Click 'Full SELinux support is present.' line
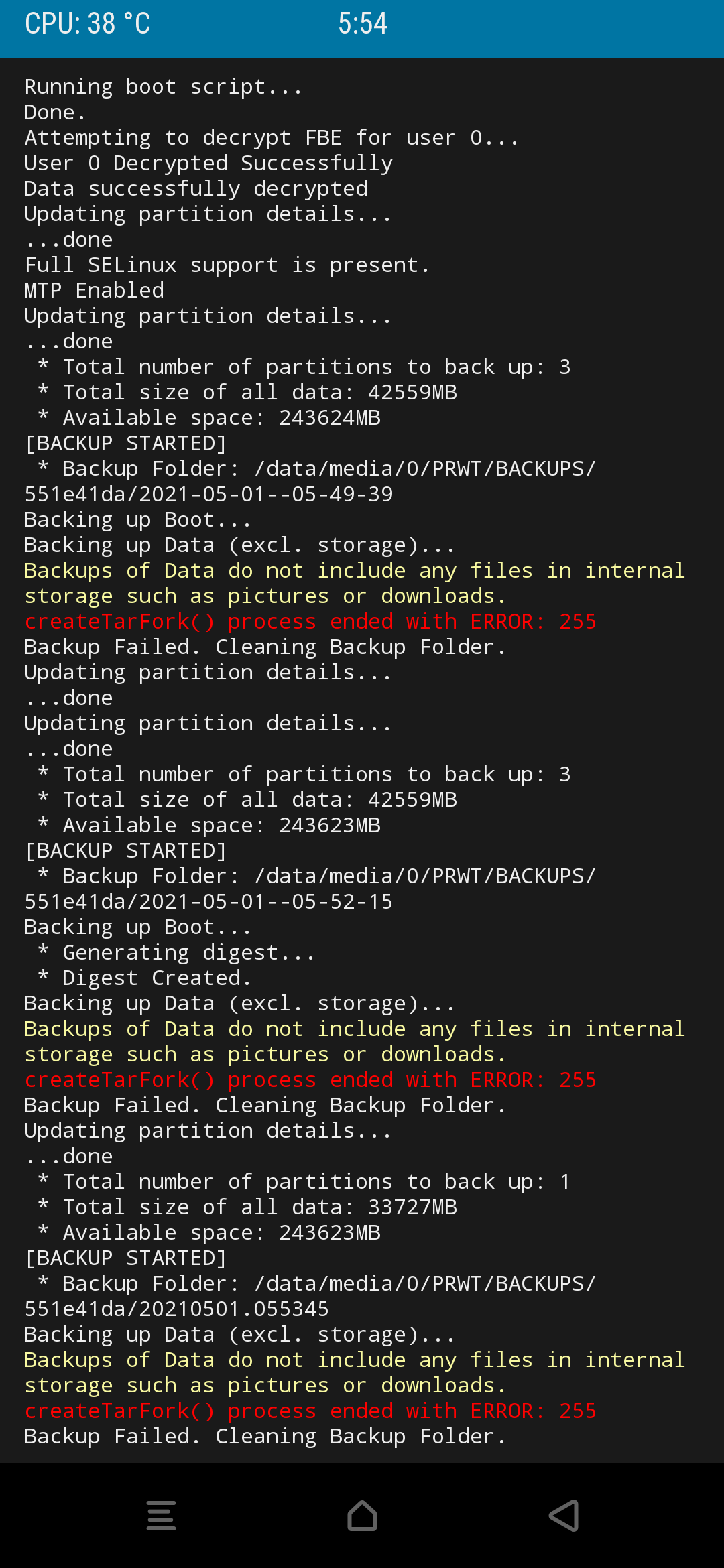The image size is (724, 1568). tap(227, 265)
